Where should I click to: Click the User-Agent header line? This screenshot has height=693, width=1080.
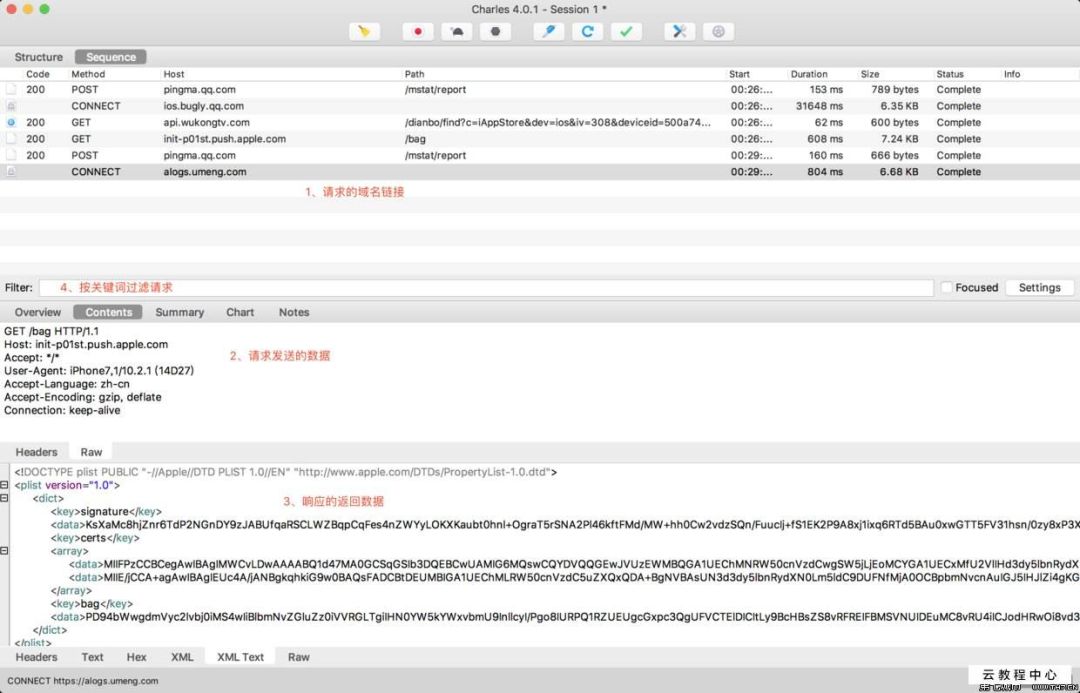pos(99,371)
